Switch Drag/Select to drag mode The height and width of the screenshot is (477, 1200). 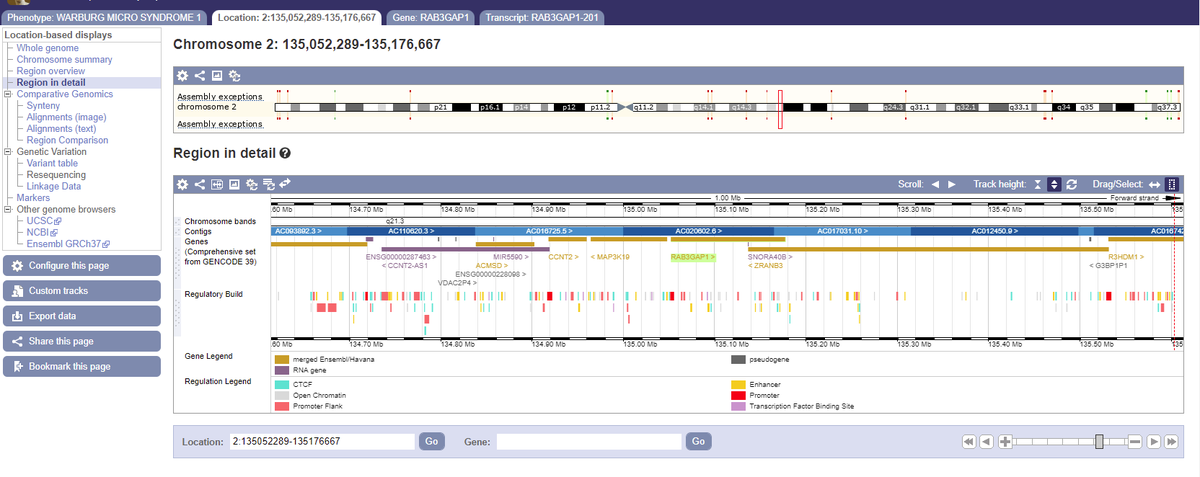click(x=1154, y=184)
